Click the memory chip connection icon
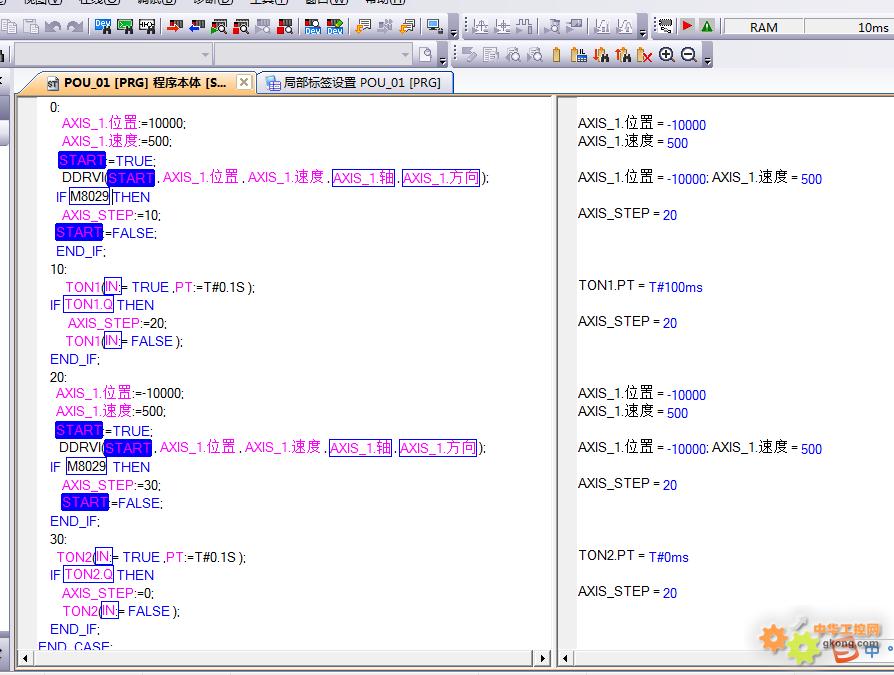 (x=665, y=26)
